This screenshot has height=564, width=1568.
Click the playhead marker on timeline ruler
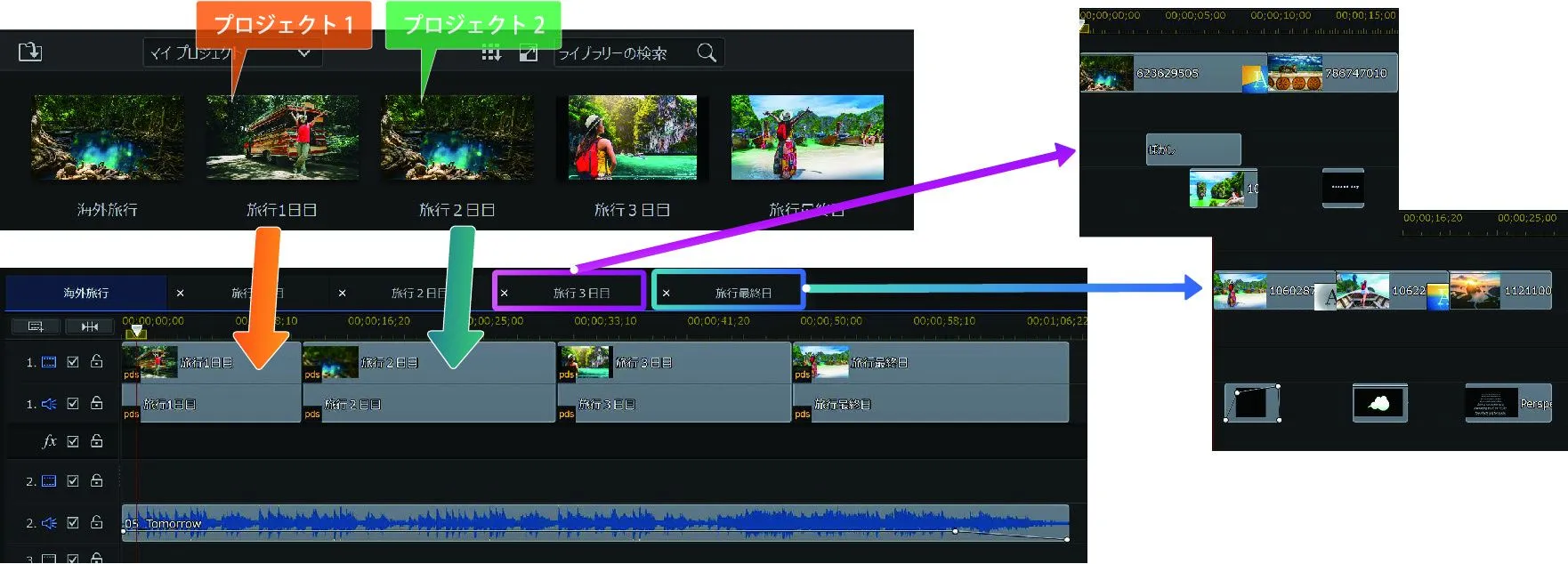[136, 332]
